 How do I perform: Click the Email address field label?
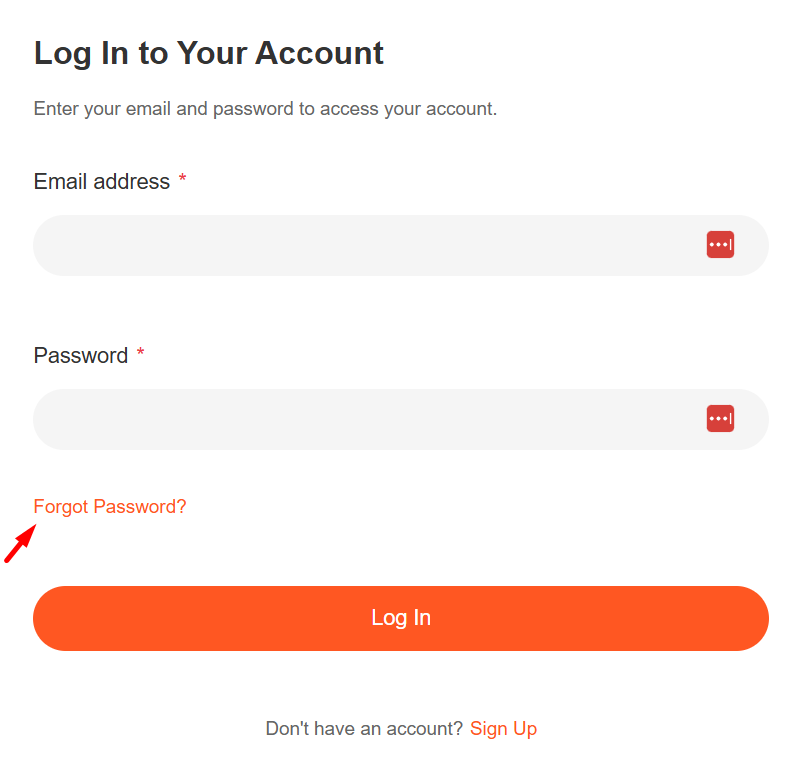coord(101,182)
